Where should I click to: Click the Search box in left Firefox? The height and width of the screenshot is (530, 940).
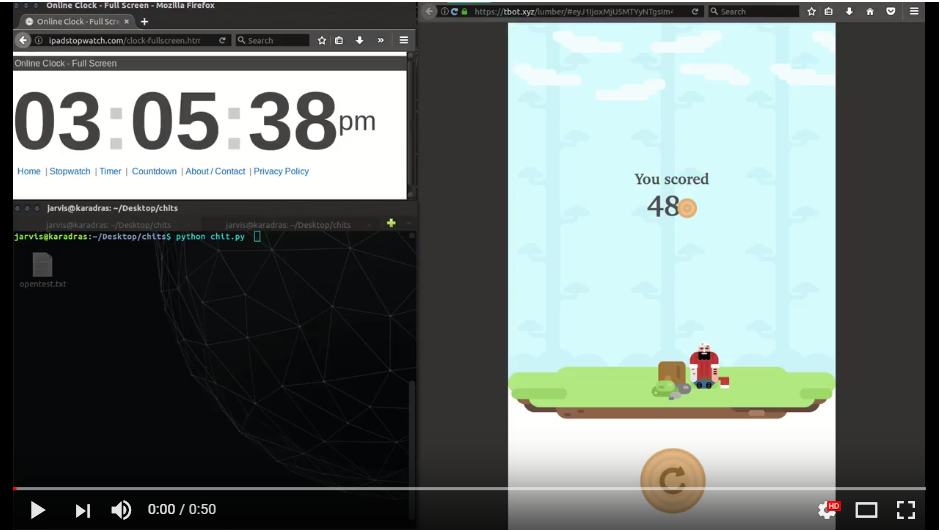pyautogui.click(x=273, y=40)
